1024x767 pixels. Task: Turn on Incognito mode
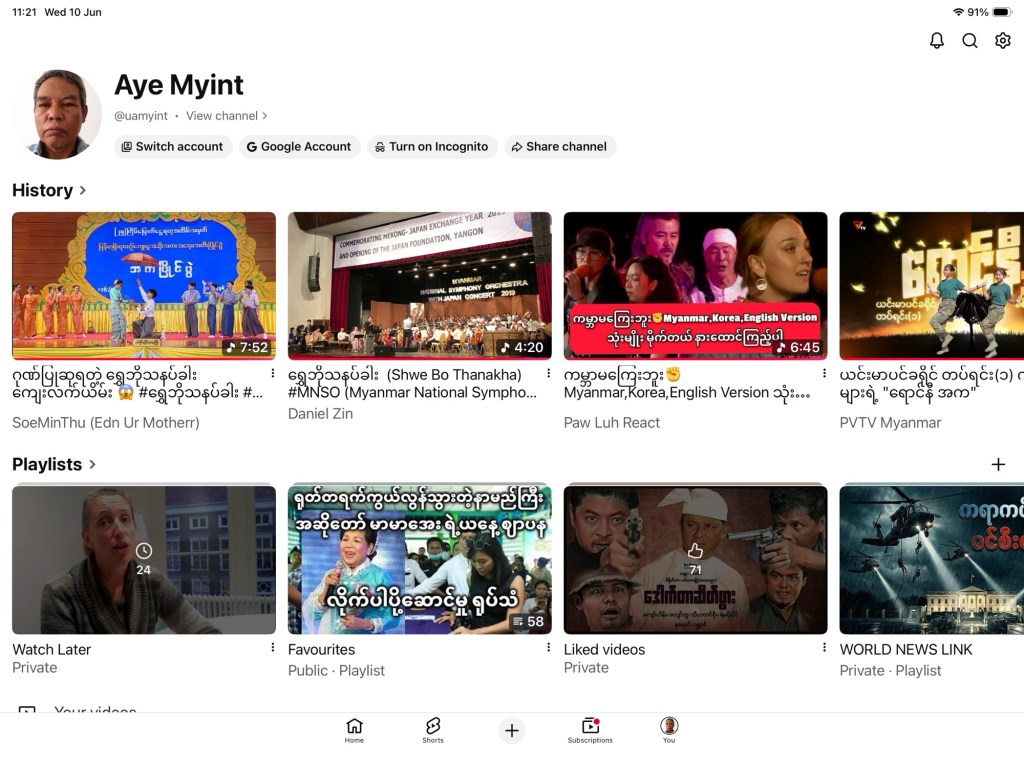click(432, 147)
